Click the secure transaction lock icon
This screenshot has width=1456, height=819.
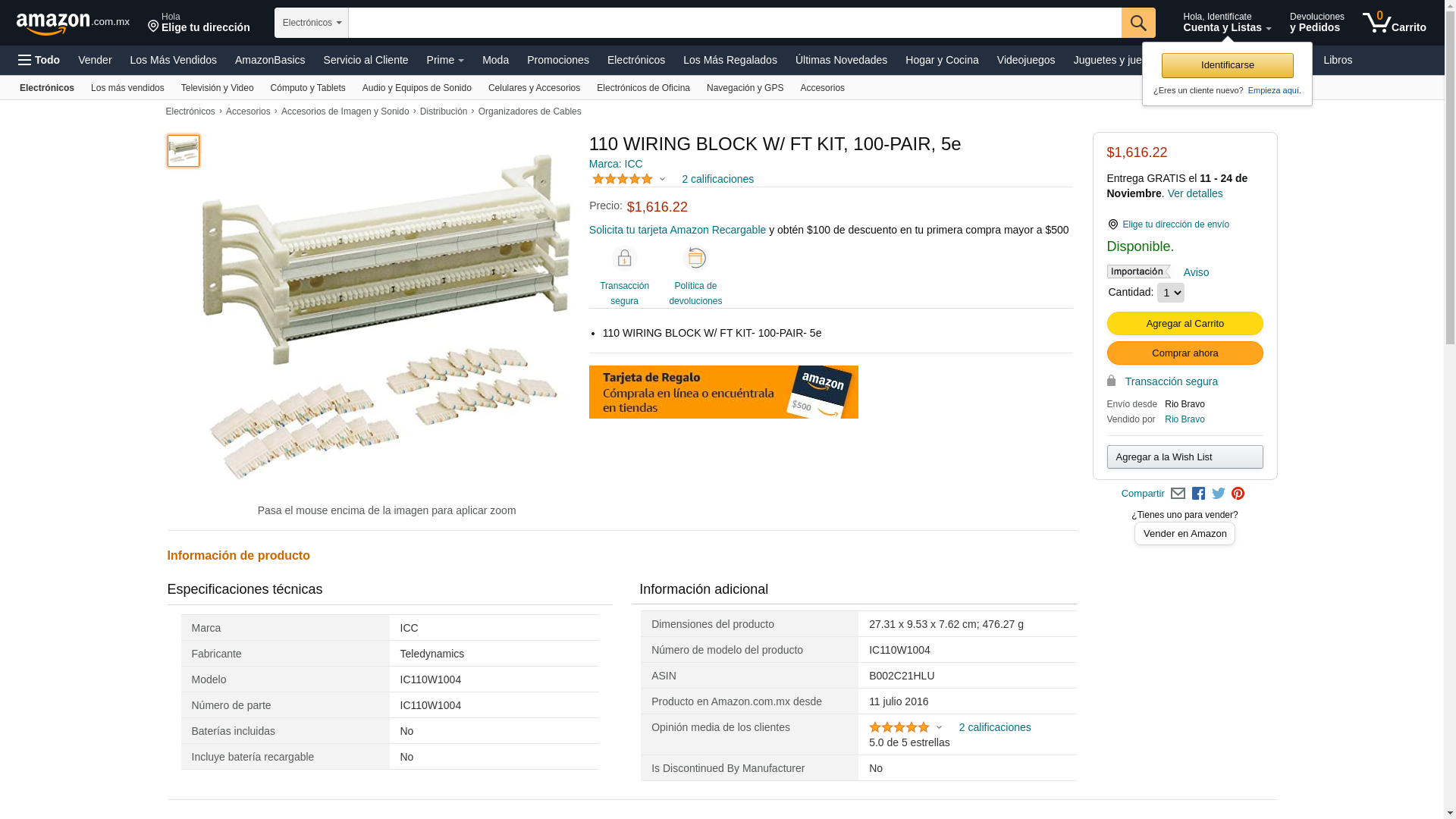(x=624, y=259)
